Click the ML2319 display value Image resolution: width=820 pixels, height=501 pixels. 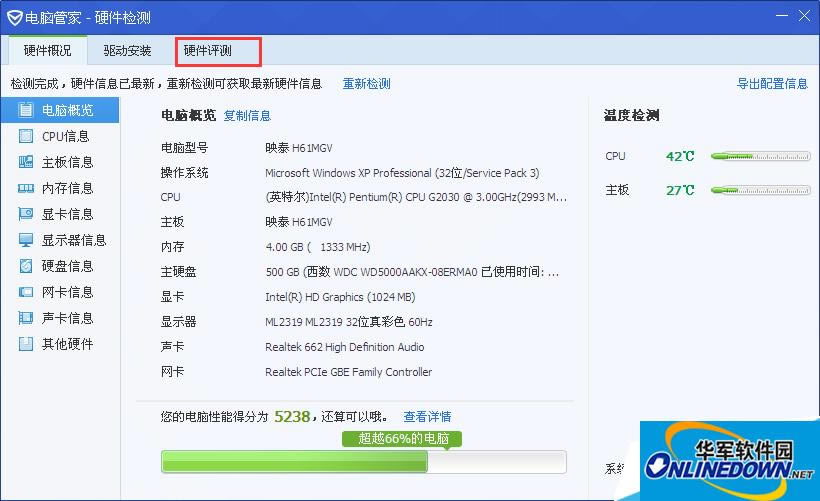point(349,322)
